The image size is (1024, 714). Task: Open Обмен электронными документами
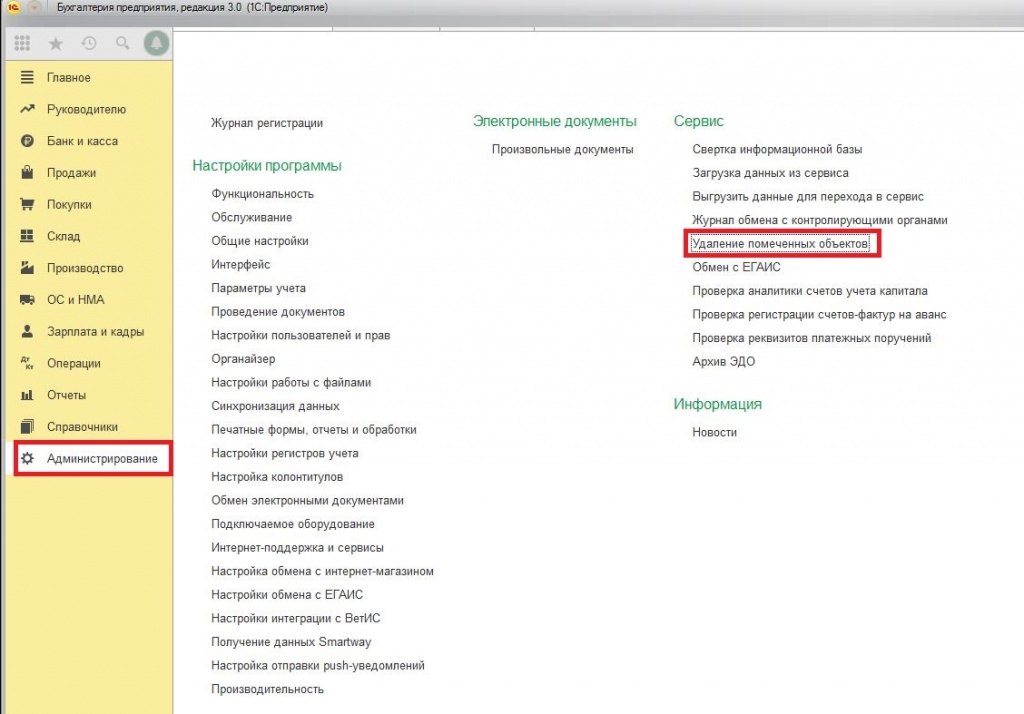point(307,500)
